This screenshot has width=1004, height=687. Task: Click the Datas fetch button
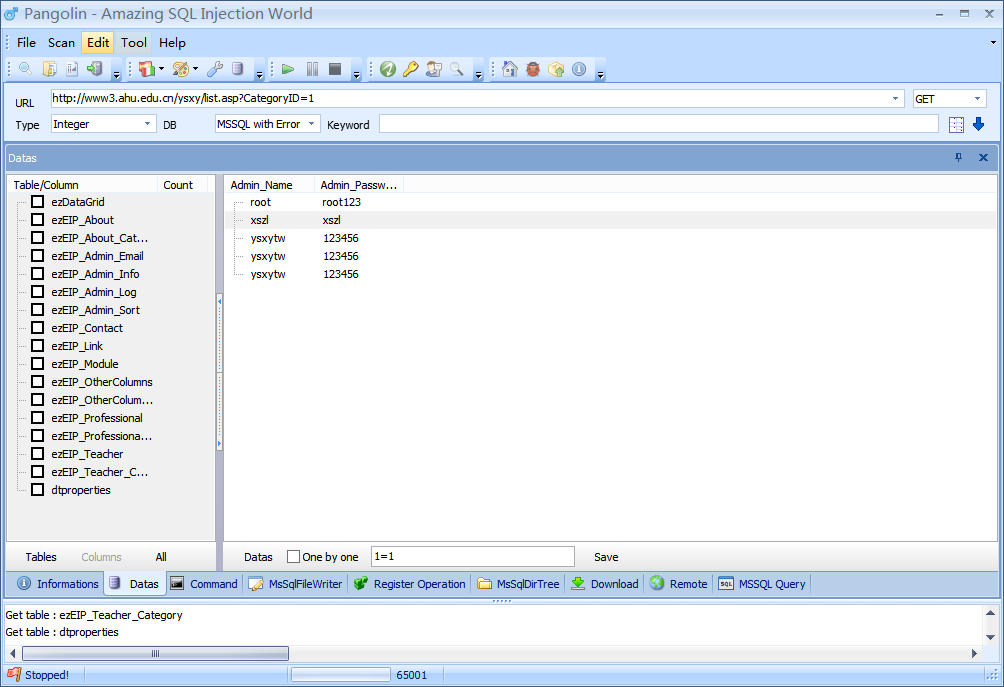click(x=258, y=557)
